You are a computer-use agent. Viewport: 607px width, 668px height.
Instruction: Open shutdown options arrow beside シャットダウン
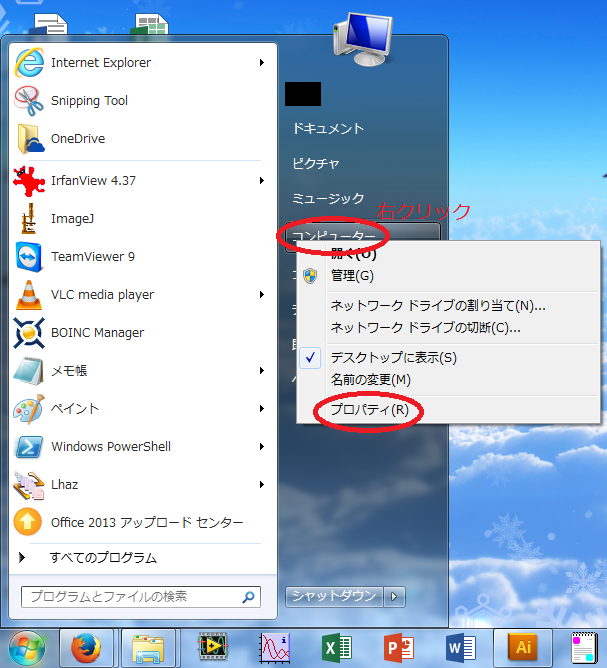point(394,596)
